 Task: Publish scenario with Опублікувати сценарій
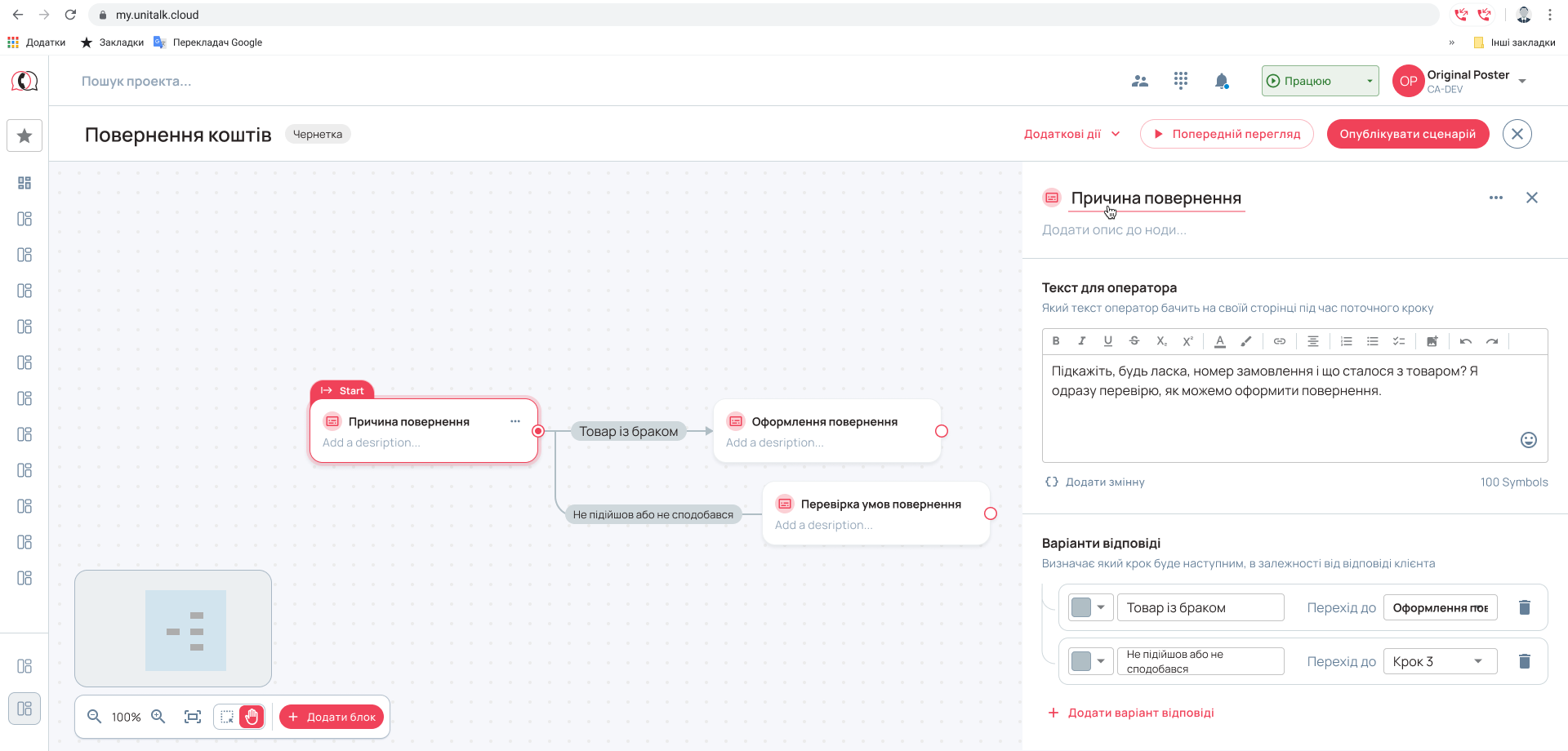[1408, 134]
